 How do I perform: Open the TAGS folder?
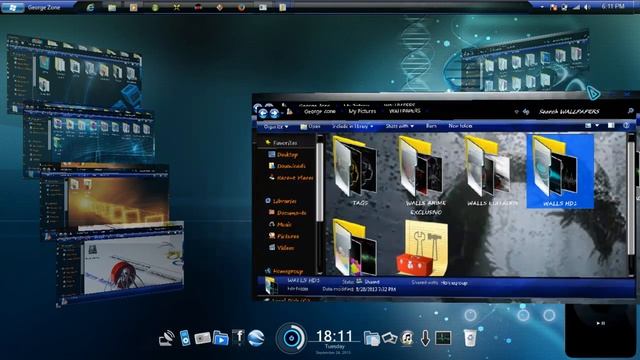354,171
